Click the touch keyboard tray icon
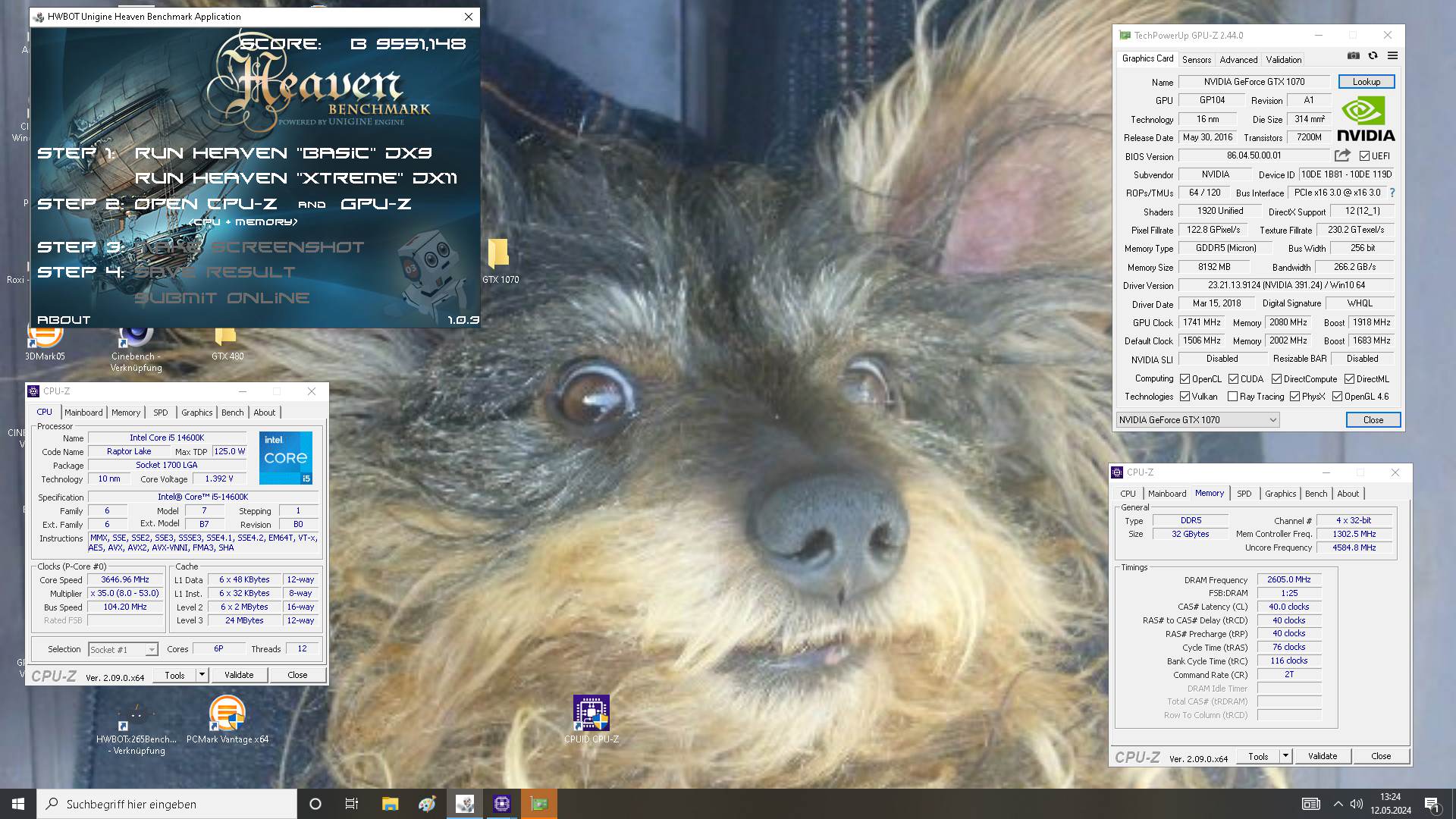Screen dimensions: 1456x819 click(1311, 804)
